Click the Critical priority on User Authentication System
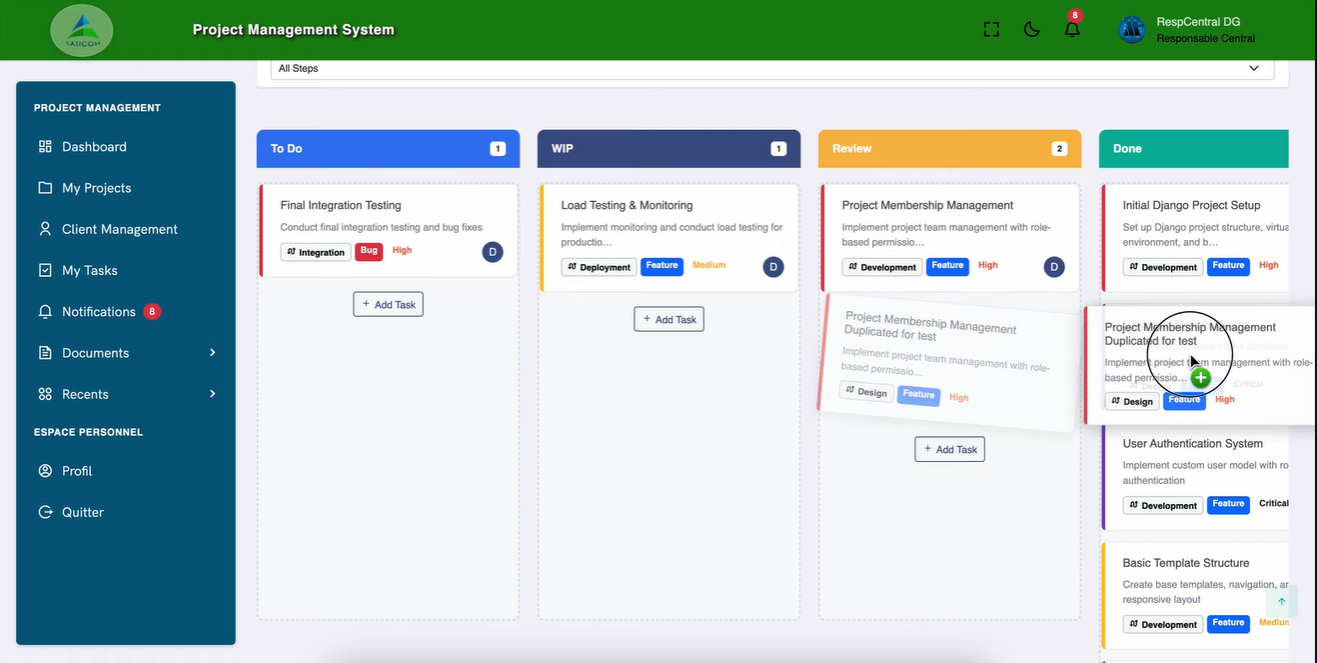This screenshot has height=663, width=1317. (x=1274, y=504)
